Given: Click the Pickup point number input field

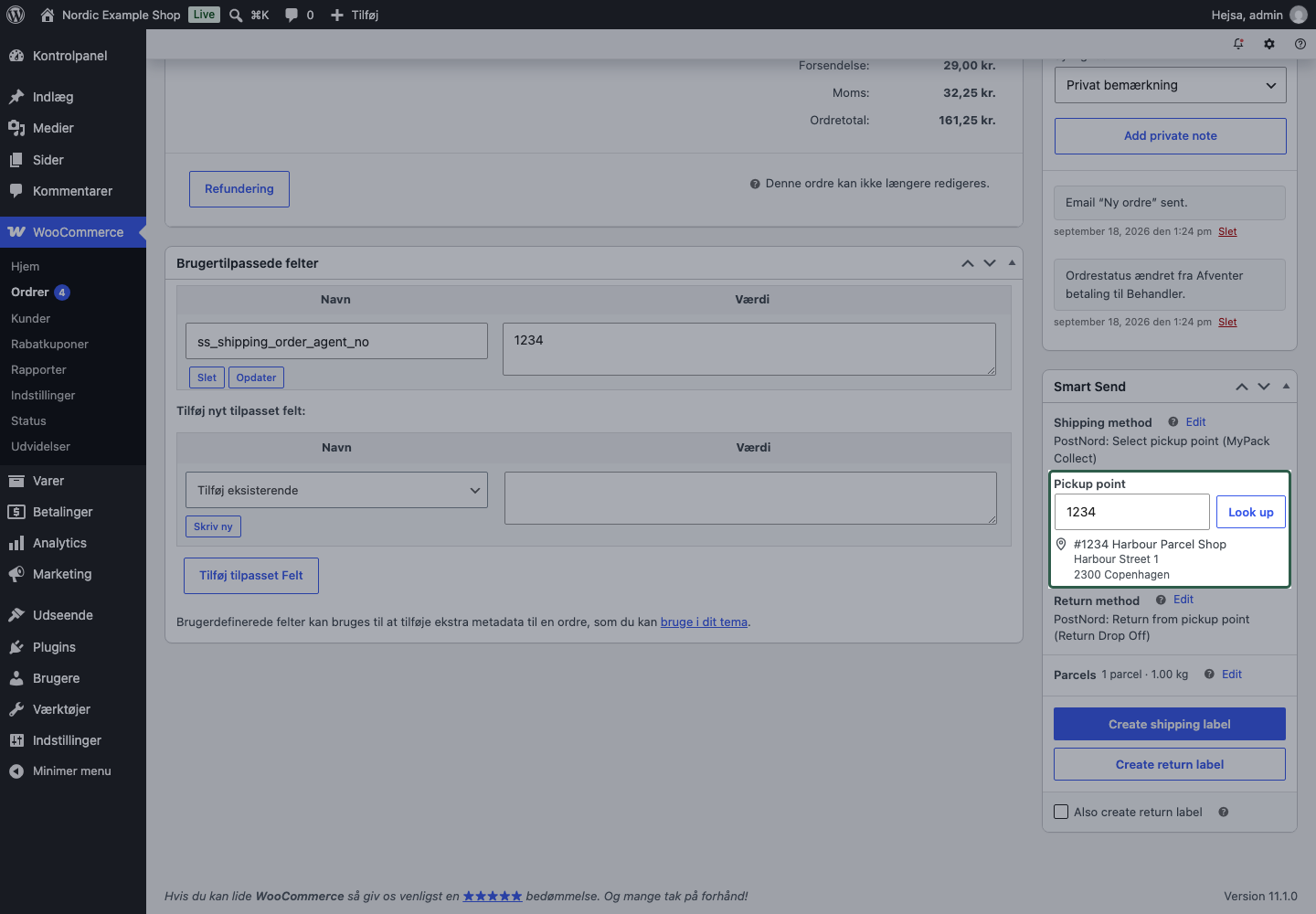Looking at the screenshot, I should (x=1132, y=512).
